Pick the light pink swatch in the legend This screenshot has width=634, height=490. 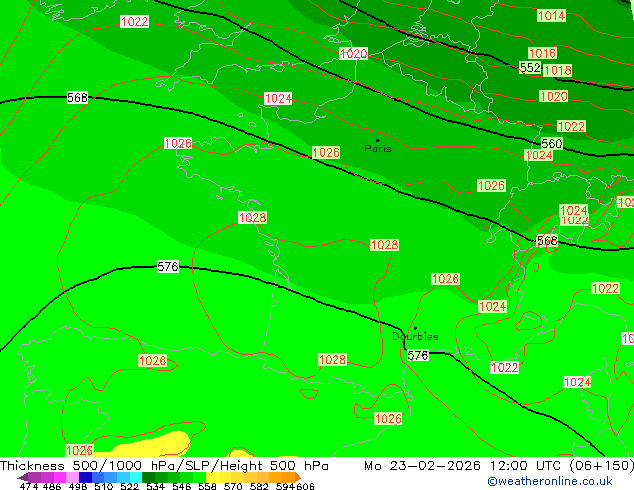point(72,477)
